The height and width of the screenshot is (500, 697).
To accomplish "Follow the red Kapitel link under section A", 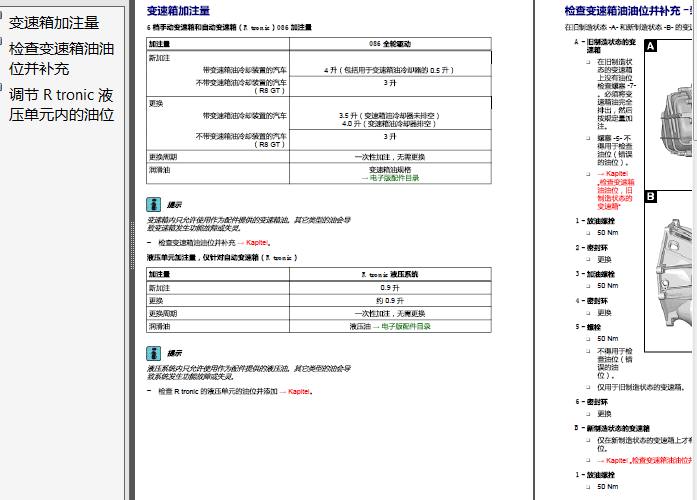I will point(616,190).
